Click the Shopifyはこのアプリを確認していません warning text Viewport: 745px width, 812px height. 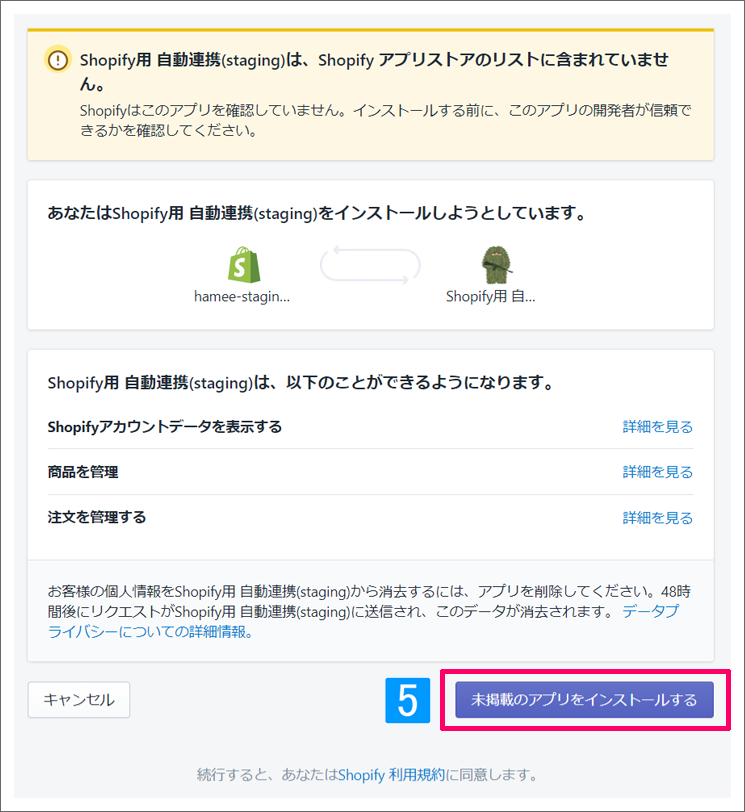386,120
